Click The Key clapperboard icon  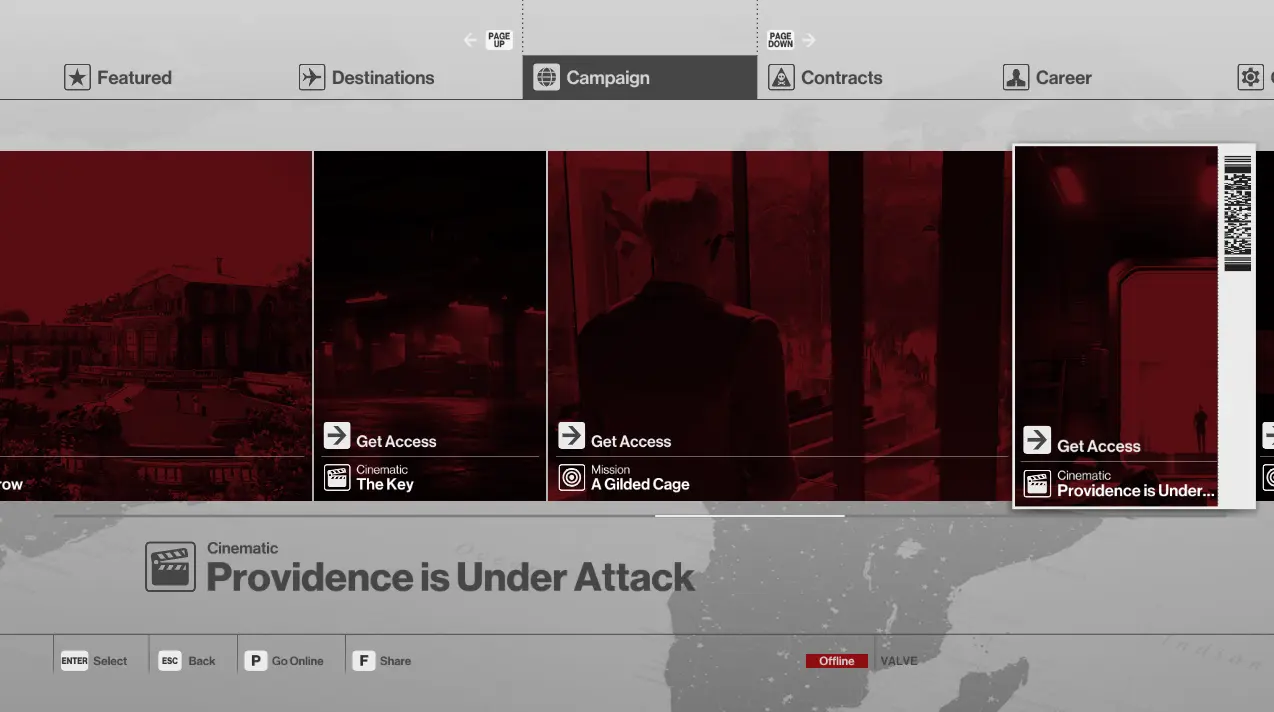[x=337, y=477]
